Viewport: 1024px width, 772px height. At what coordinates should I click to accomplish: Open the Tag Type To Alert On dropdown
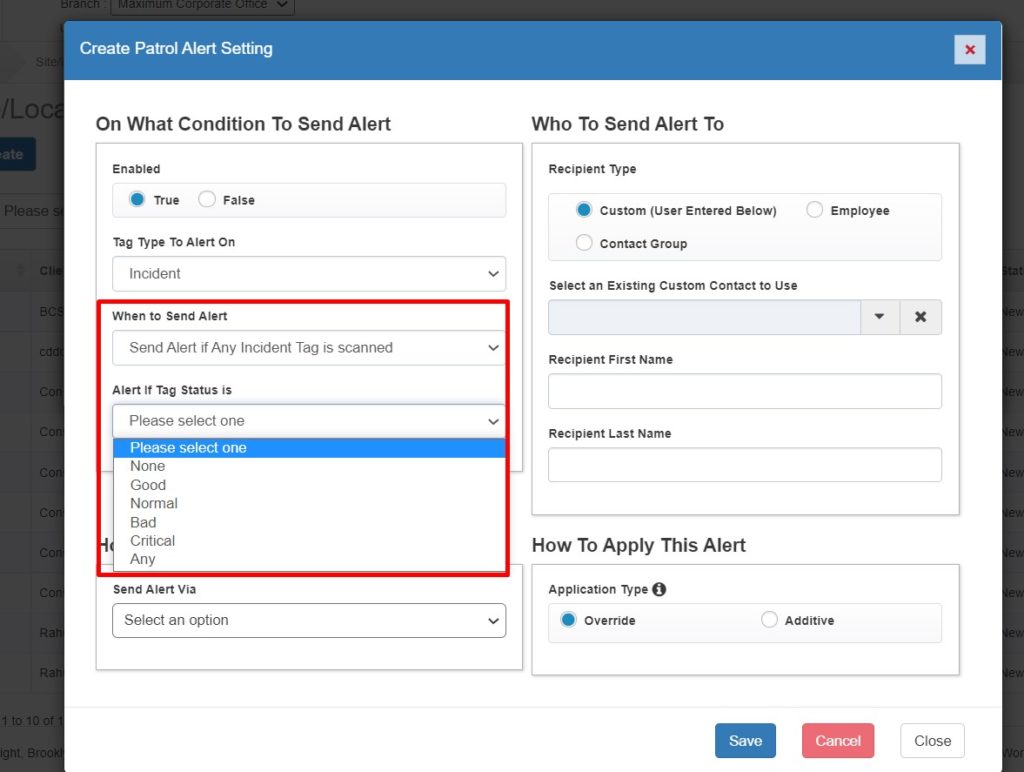click(x=308, y=274)
